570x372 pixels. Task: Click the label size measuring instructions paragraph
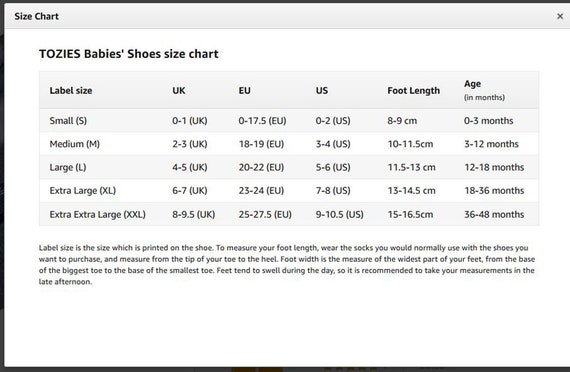coord(287,265)
